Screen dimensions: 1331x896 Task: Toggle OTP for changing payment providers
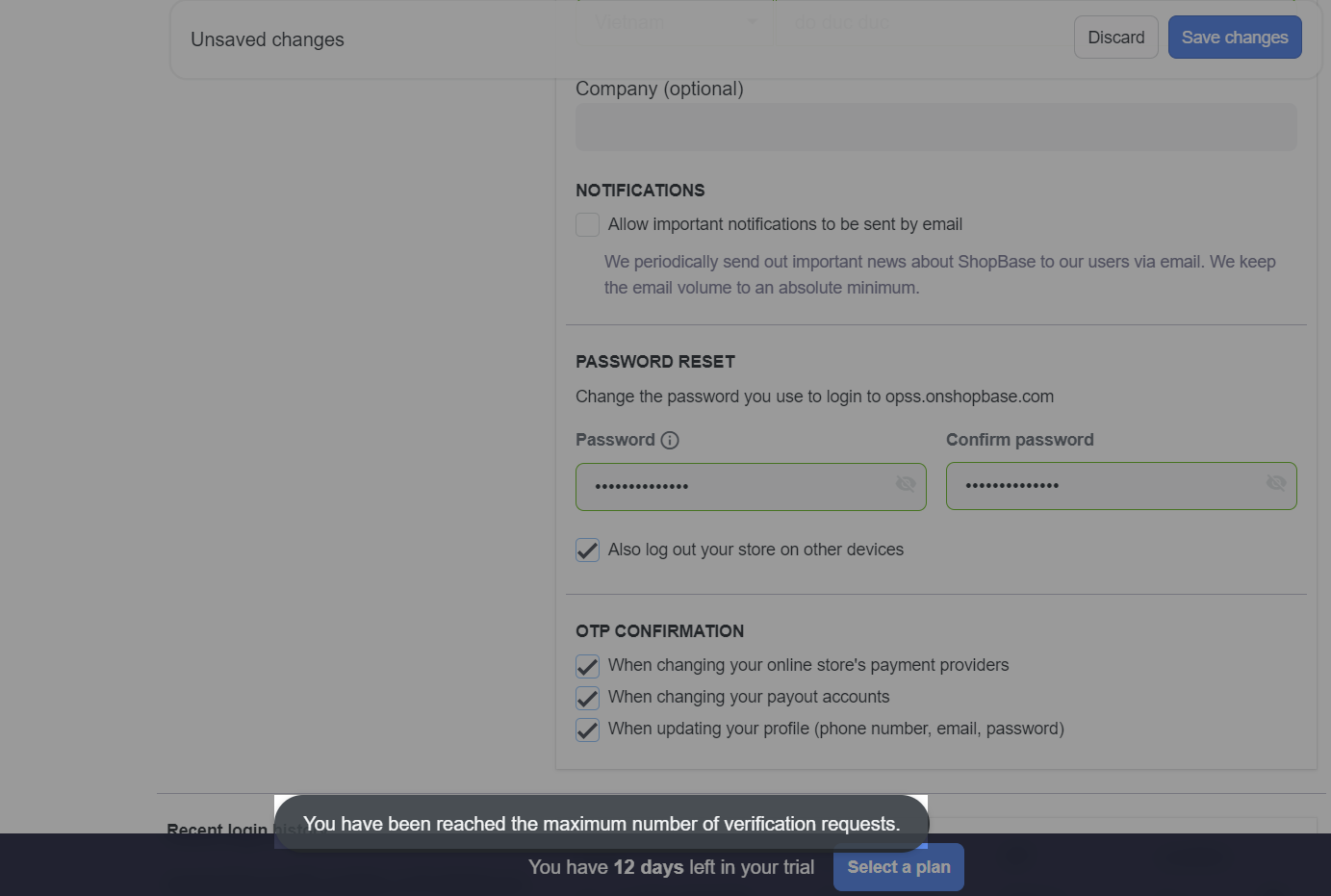tap(587, 666)
